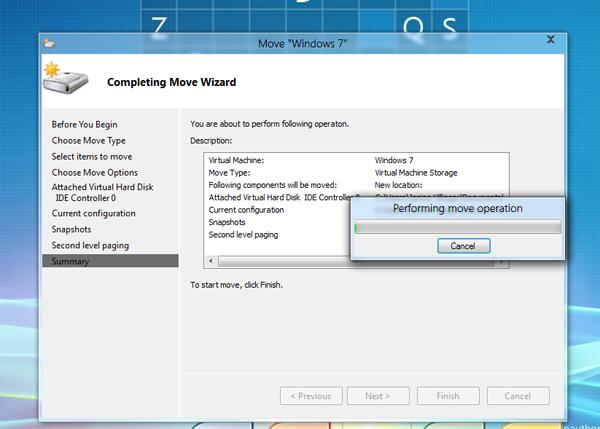Close the Move "Windows 7" window
Screen dimensions: 600x429
click(x=551, y=39)
